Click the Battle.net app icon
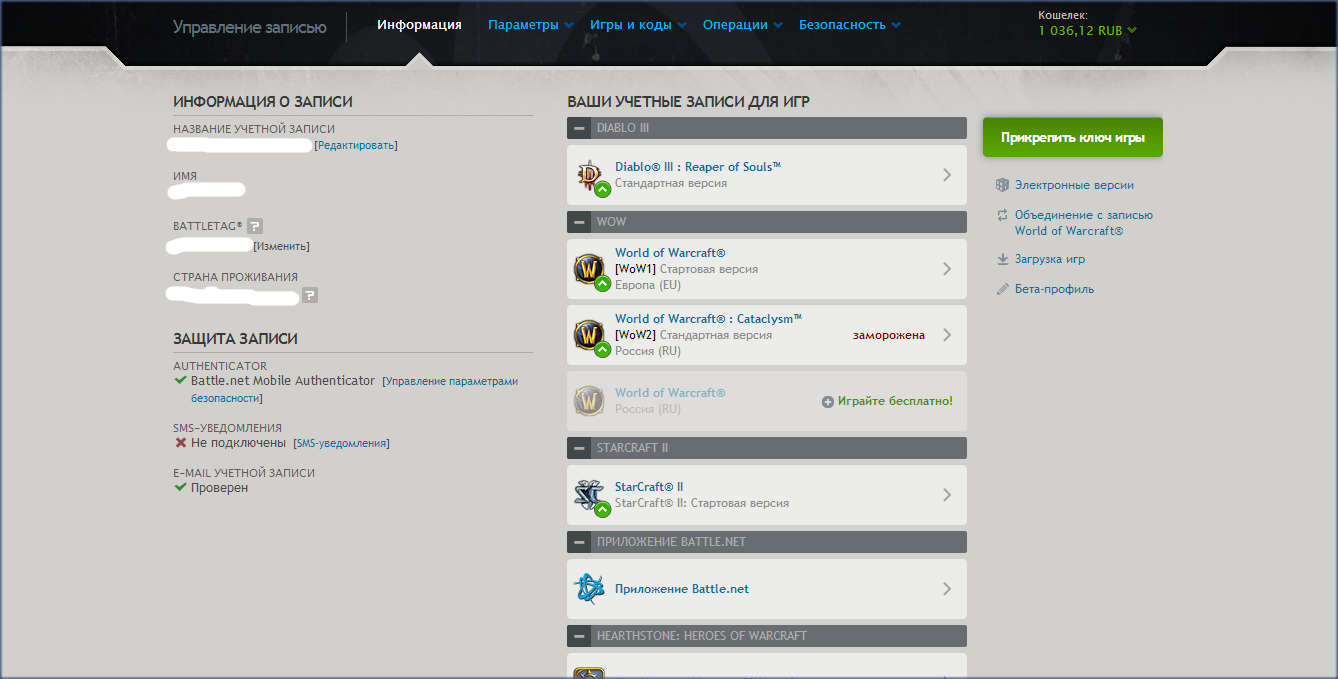 [590, 589]
